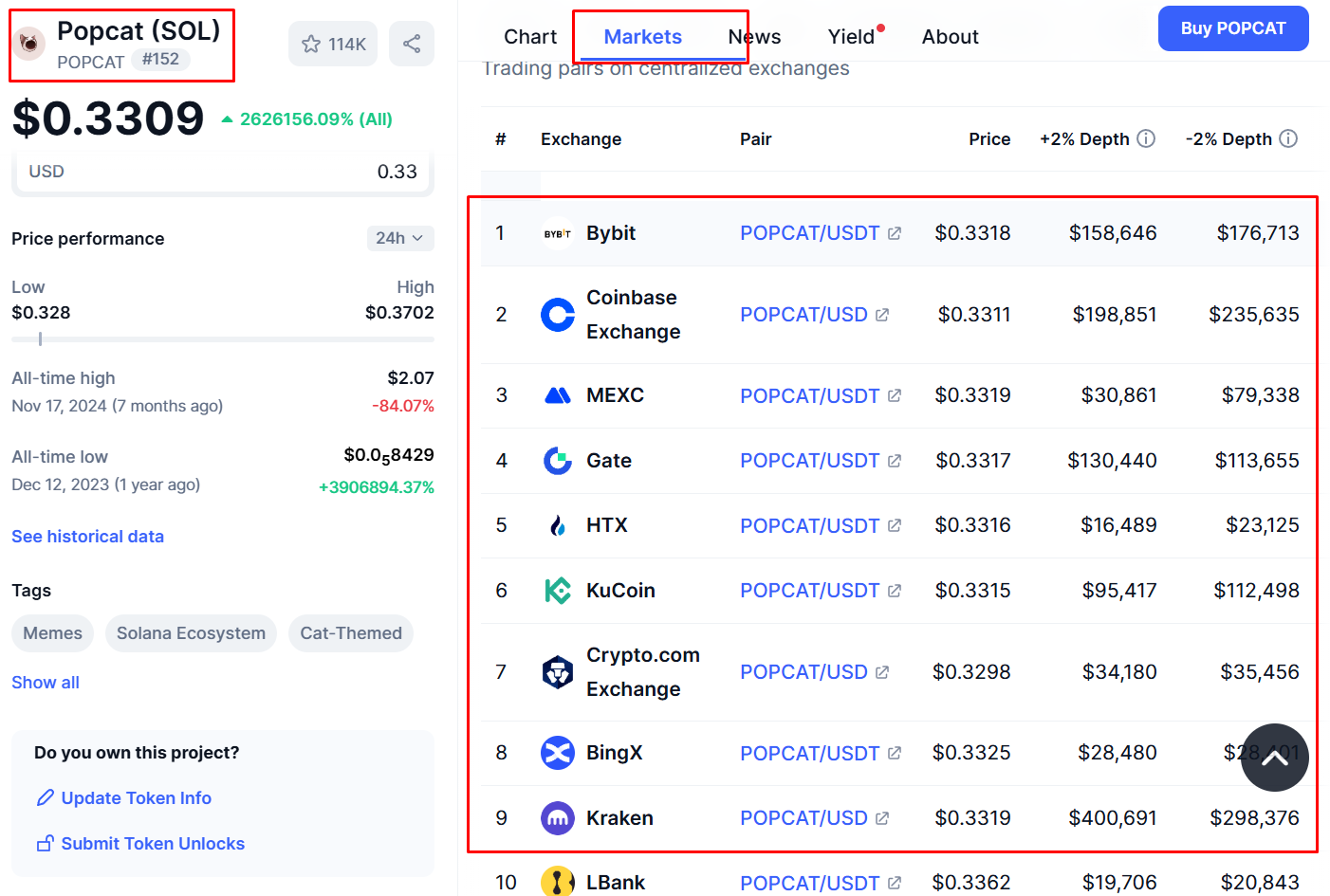Click the Kraken exchange logo
Image resolution: width=1330 pixels, height=896 pixels.
point(558,818)
